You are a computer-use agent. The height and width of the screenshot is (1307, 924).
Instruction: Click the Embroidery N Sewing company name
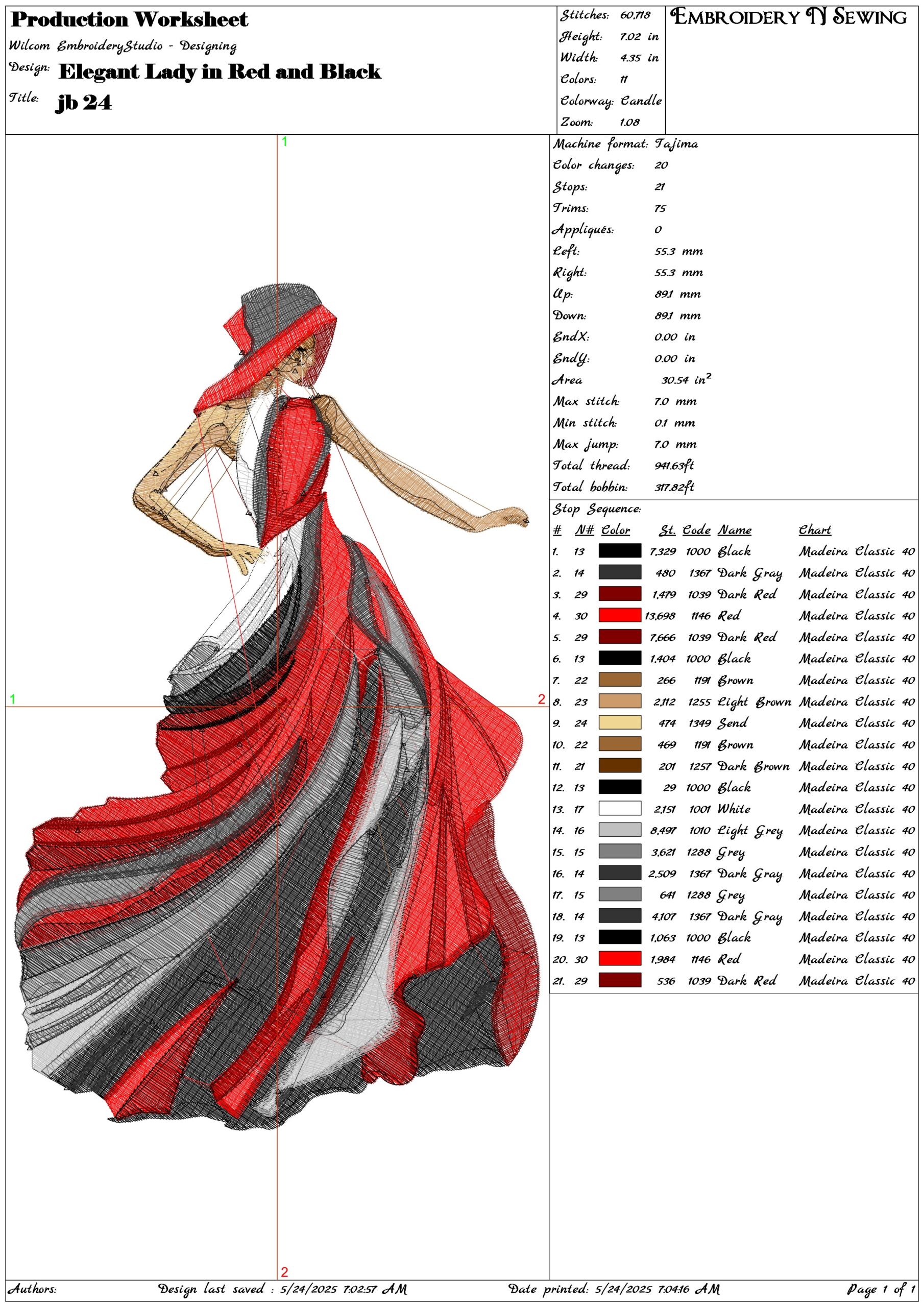click(x=789, y=17)
